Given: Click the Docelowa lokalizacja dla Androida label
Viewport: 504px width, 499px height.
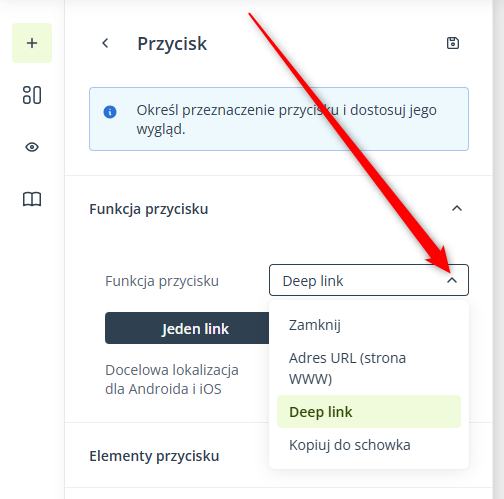Looking at the screenshot, I should [172, 379].
